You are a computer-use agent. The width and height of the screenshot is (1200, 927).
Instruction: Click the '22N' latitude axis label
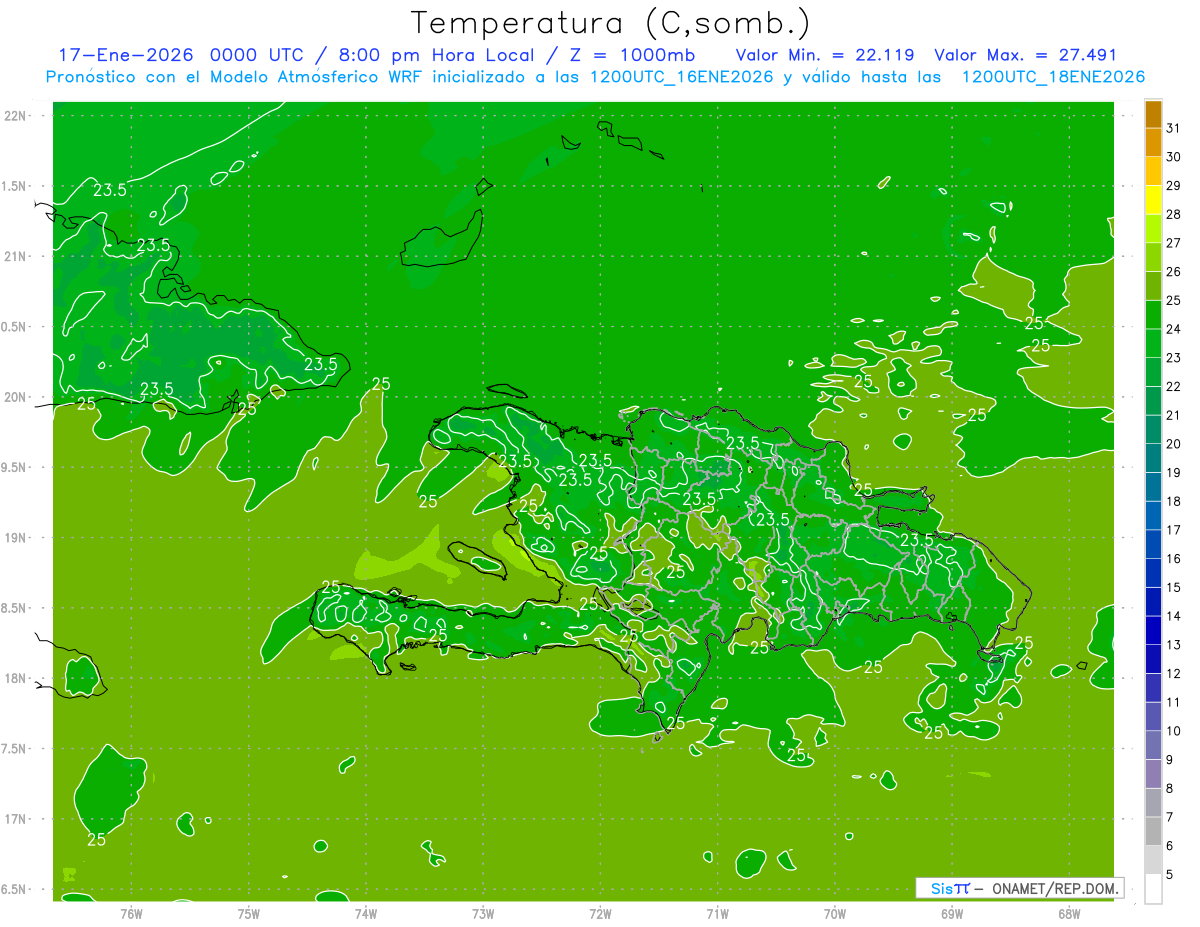point(16,115)
